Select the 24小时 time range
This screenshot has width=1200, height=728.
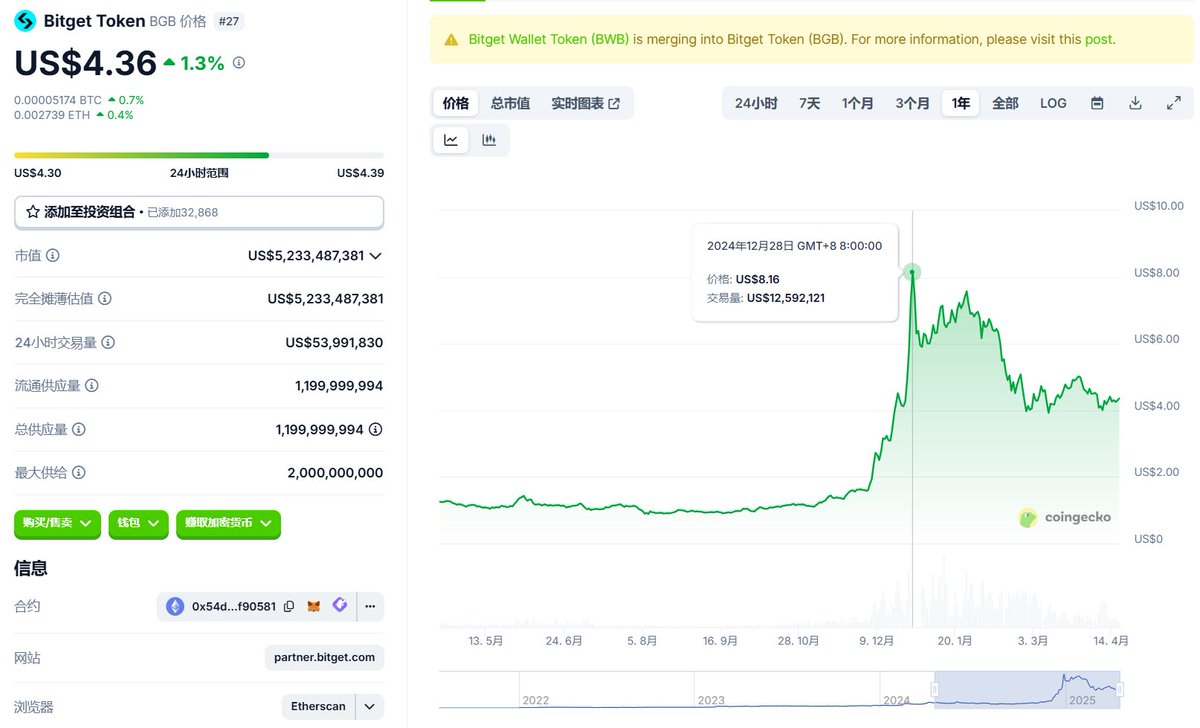click(756, 103)
